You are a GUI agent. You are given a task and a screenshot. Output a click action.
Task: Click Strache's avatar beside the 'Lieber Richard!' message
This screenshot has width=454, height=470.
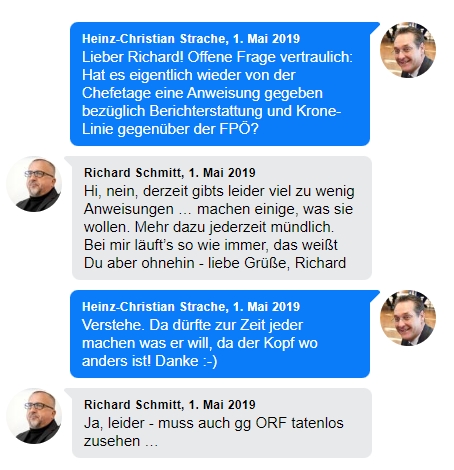[x=408, y=50]
